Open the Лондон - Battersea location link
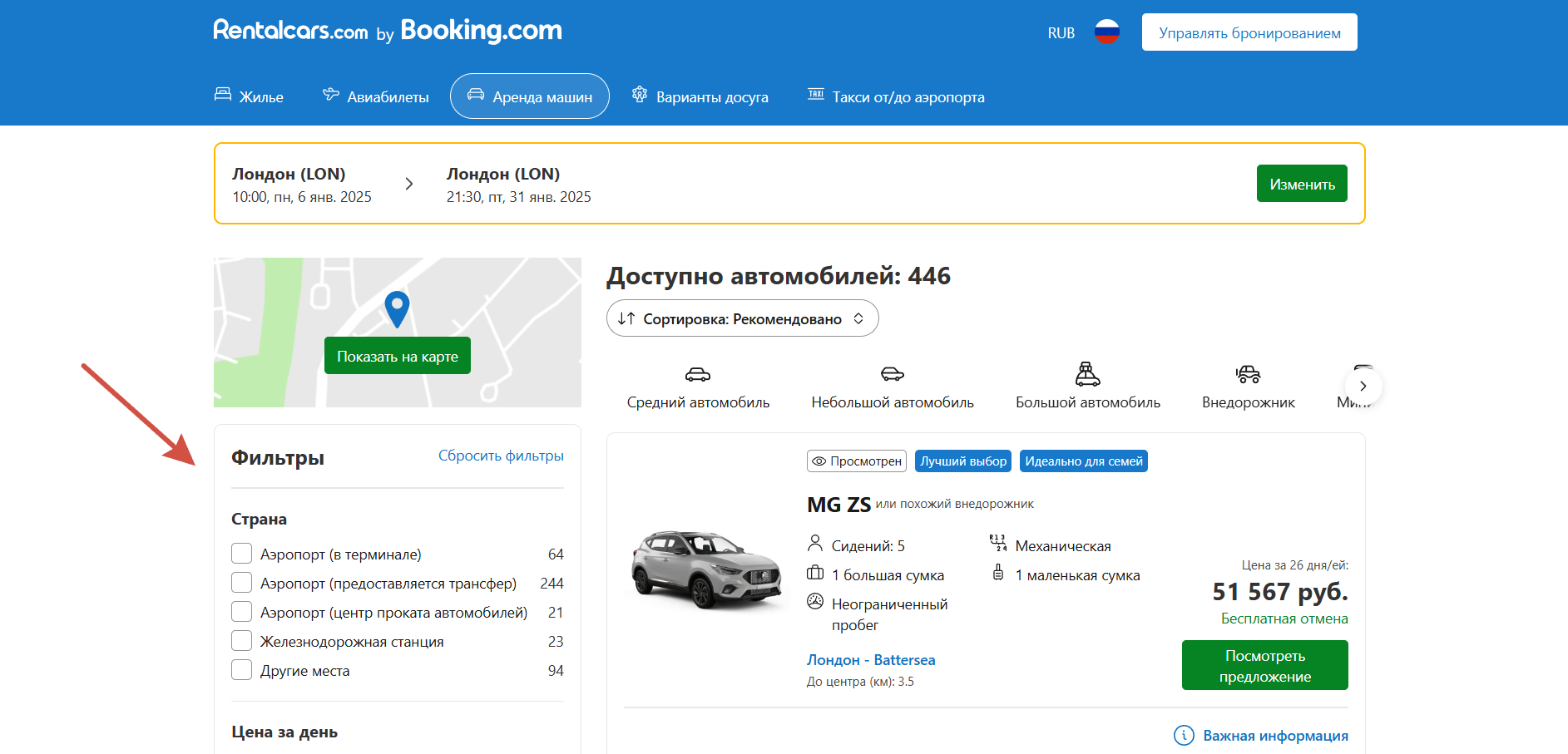Screen dimensions: 1568x754 tap(871, 659)
